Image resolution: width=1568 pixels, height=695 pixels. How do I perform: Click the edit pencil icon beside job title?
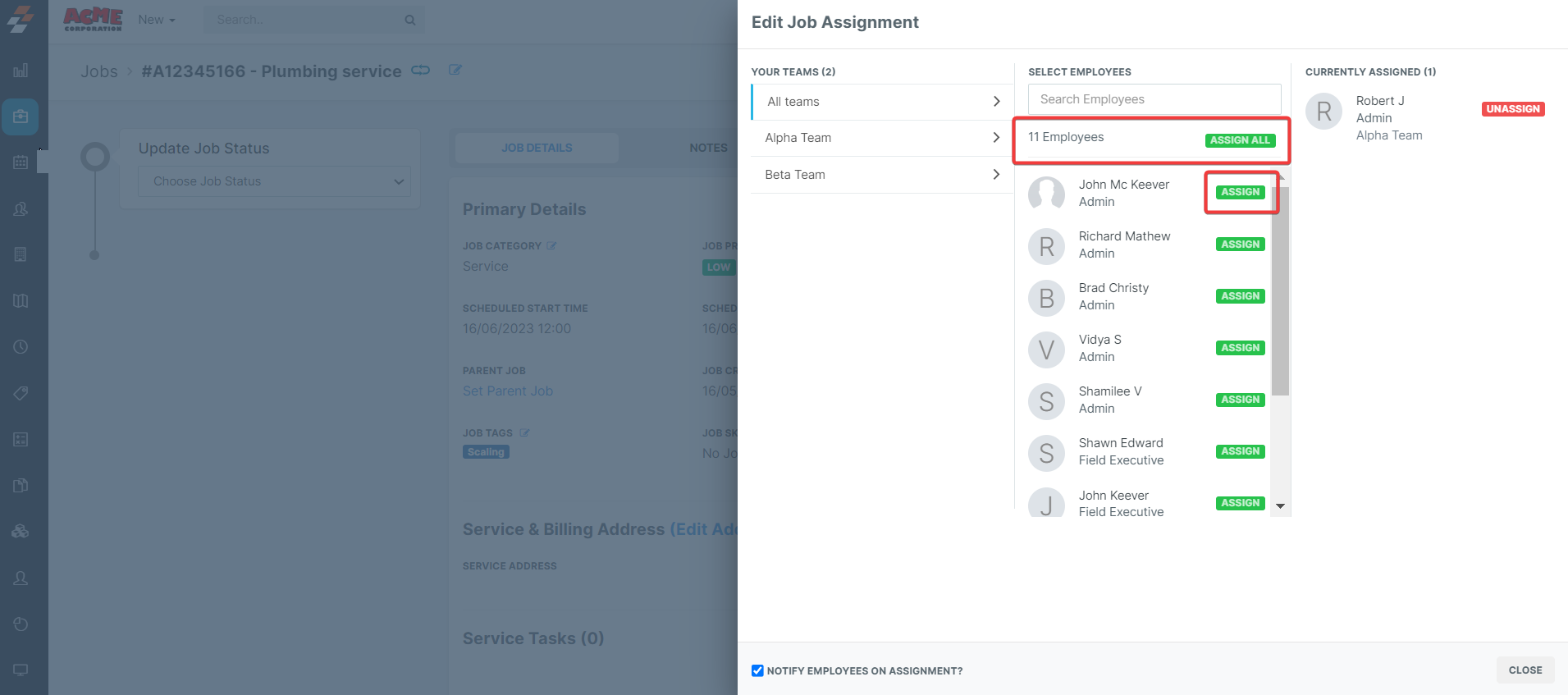coord(455,70)
